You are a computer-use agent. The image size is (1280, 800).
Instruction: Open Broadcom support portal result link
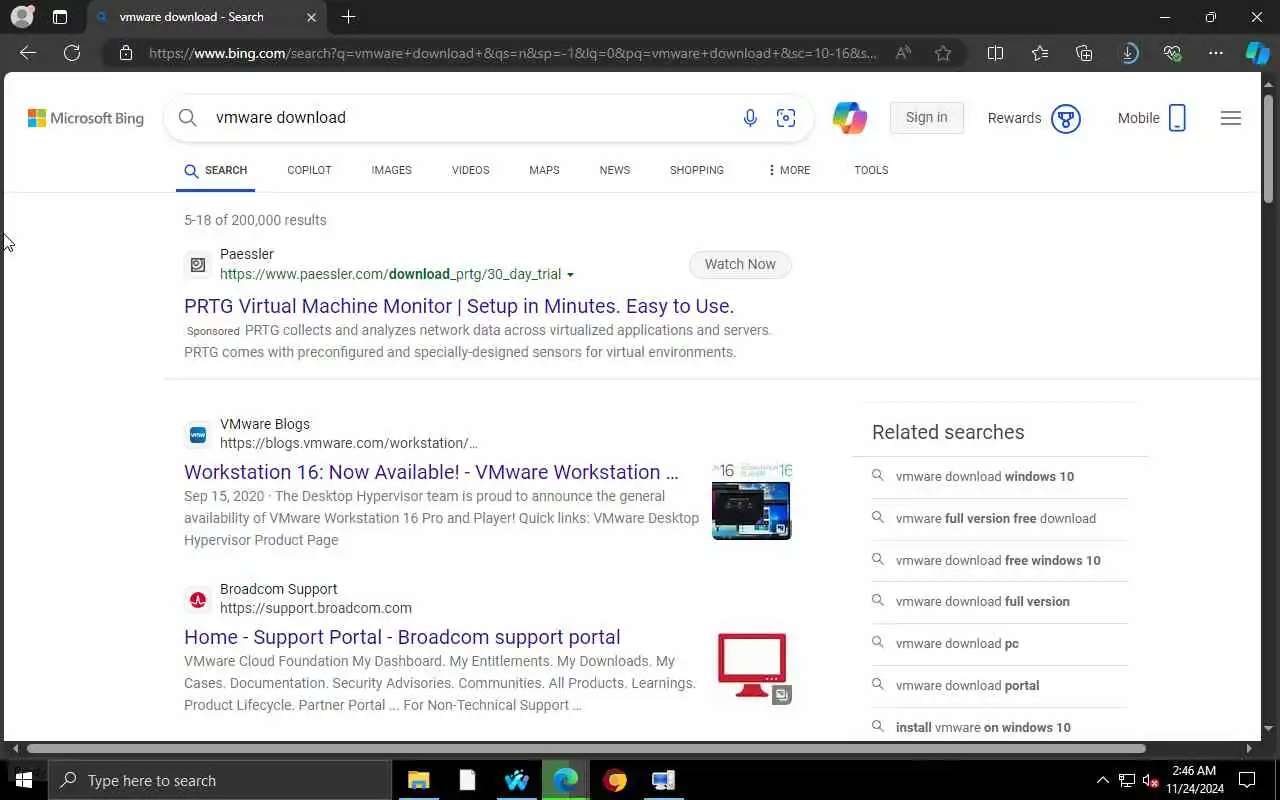click(x=402, y=637)
